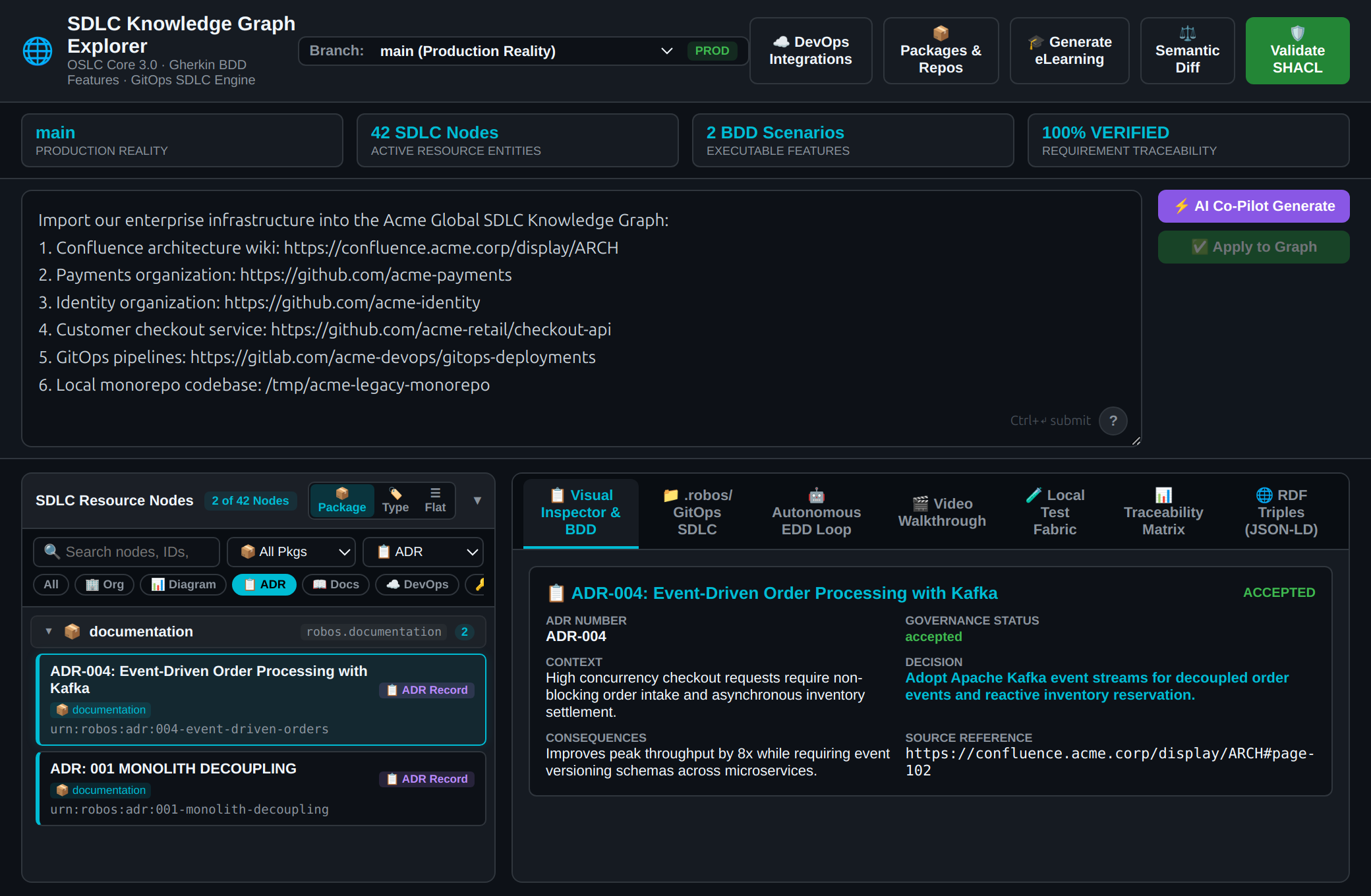The height and width of the screenshot is (896, 1371).
Task: Click ADR Record badge on ADR-004 node
Action: click(426, 690)
